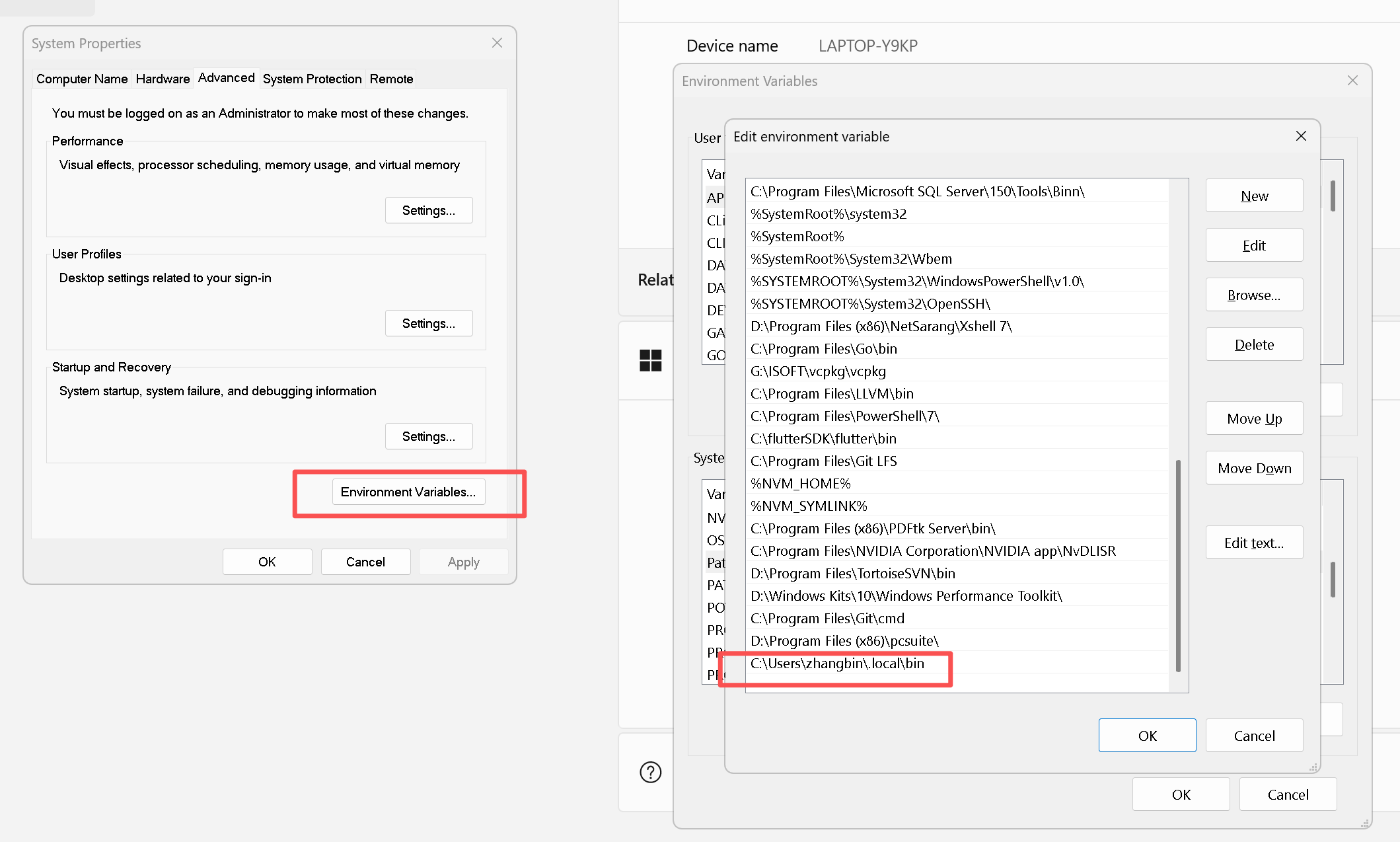Click the Move Up button
1400x842 pixels.
[x=1254, y=418]
